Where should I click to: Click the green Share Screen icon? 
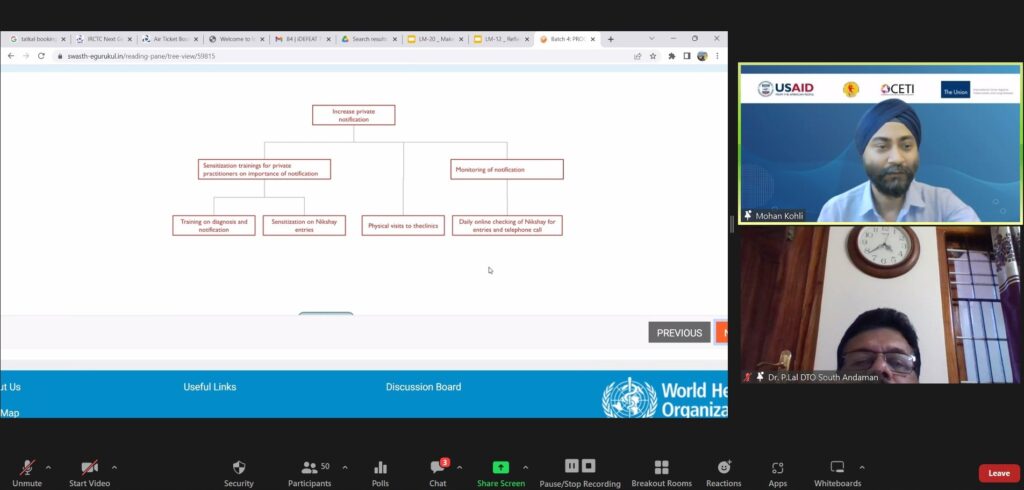pyautogui.click(x=500, y=468)
